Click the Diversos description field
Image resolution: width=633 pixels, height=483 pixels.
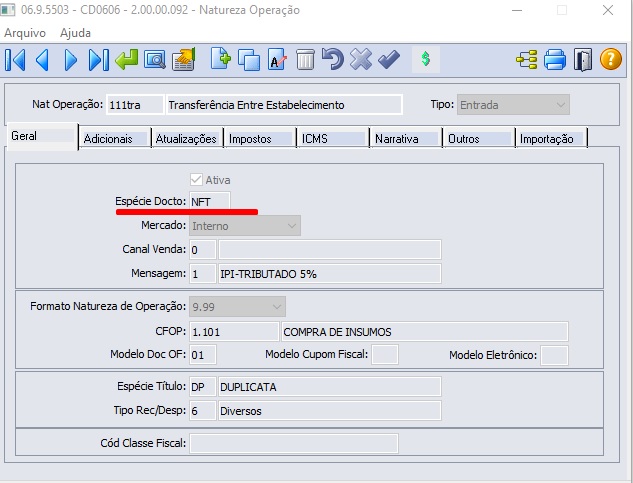point(329,411)
